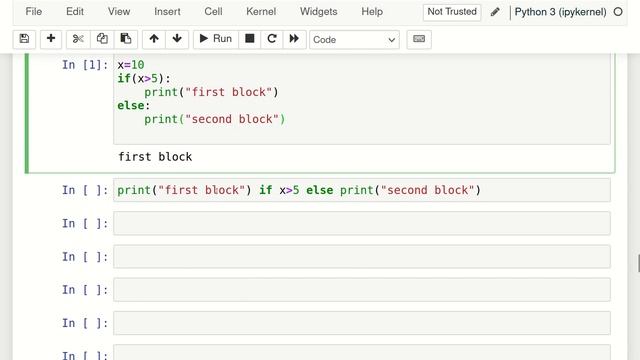Run the selected cell
This screenshot has height=360, width=640.
216,39
